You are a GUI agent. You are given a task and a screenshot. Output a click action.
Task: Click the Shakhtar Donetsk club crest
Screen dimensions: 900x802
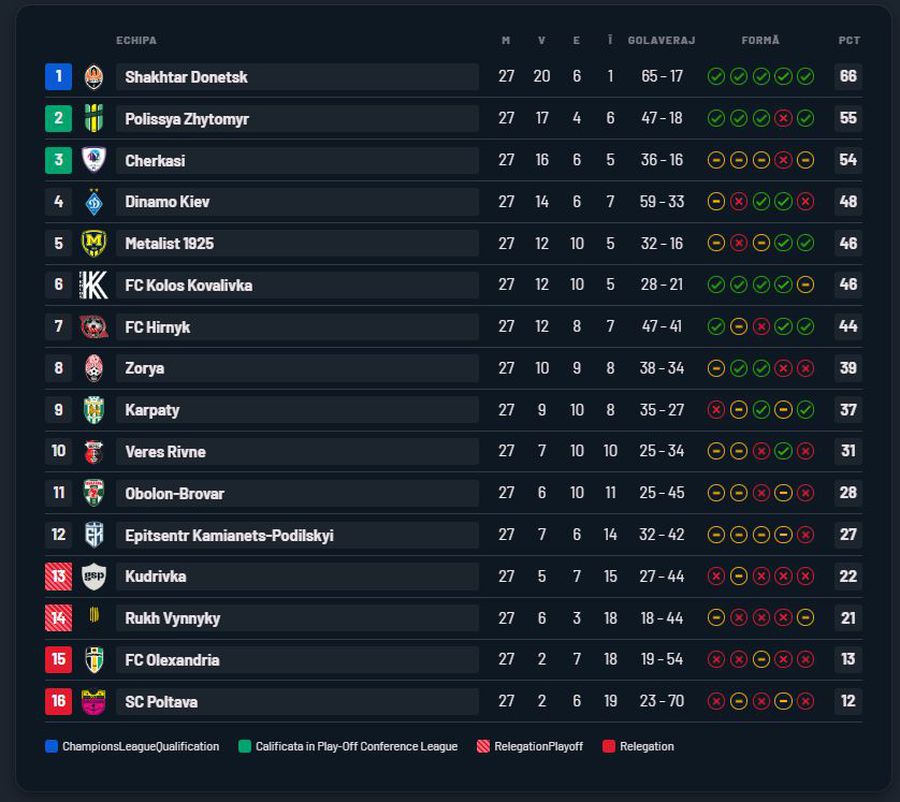click(94, 77)
